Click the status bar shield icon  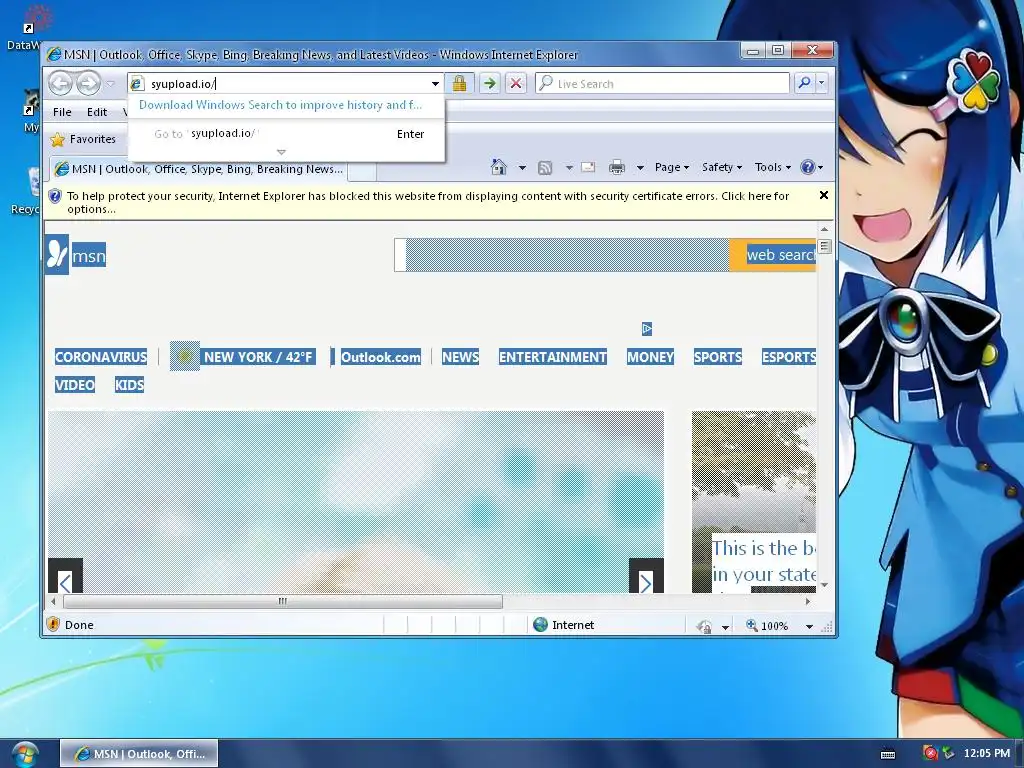[54, 625]
